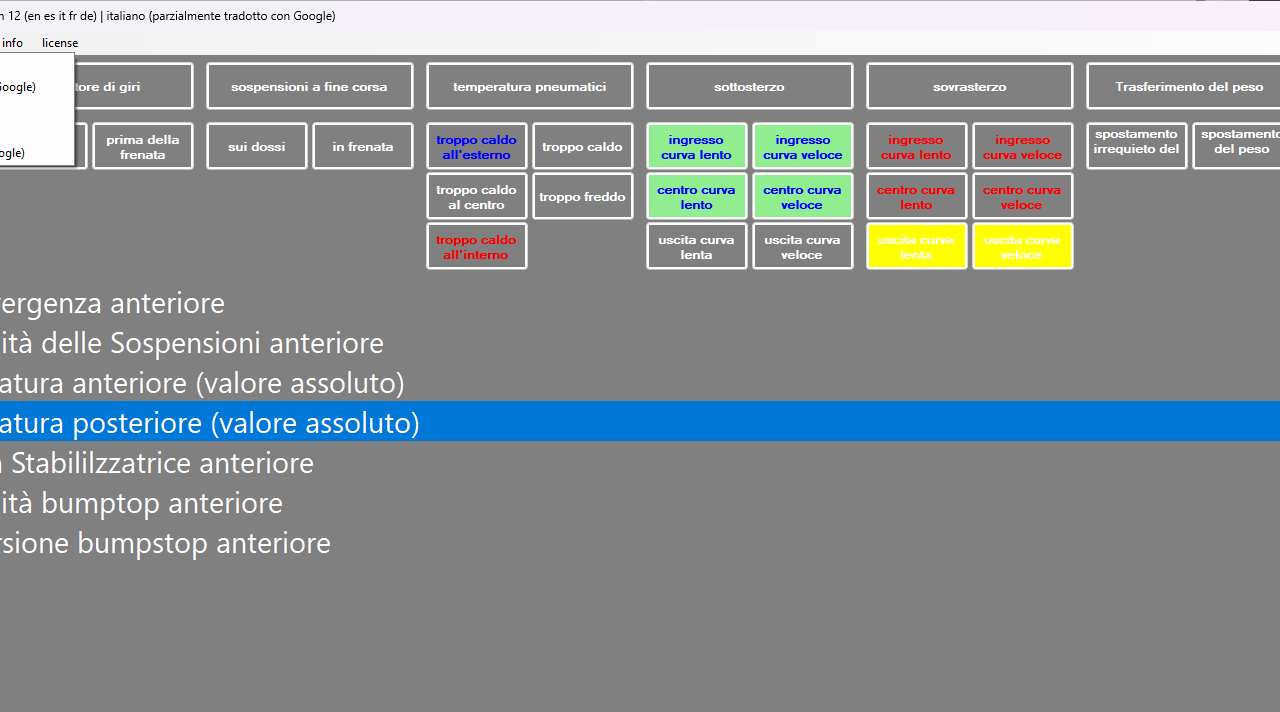Click green 'centro curva veloce' under sottosterzo
Viewport: 1280px width, 712px height.
[x=803, y=197]
